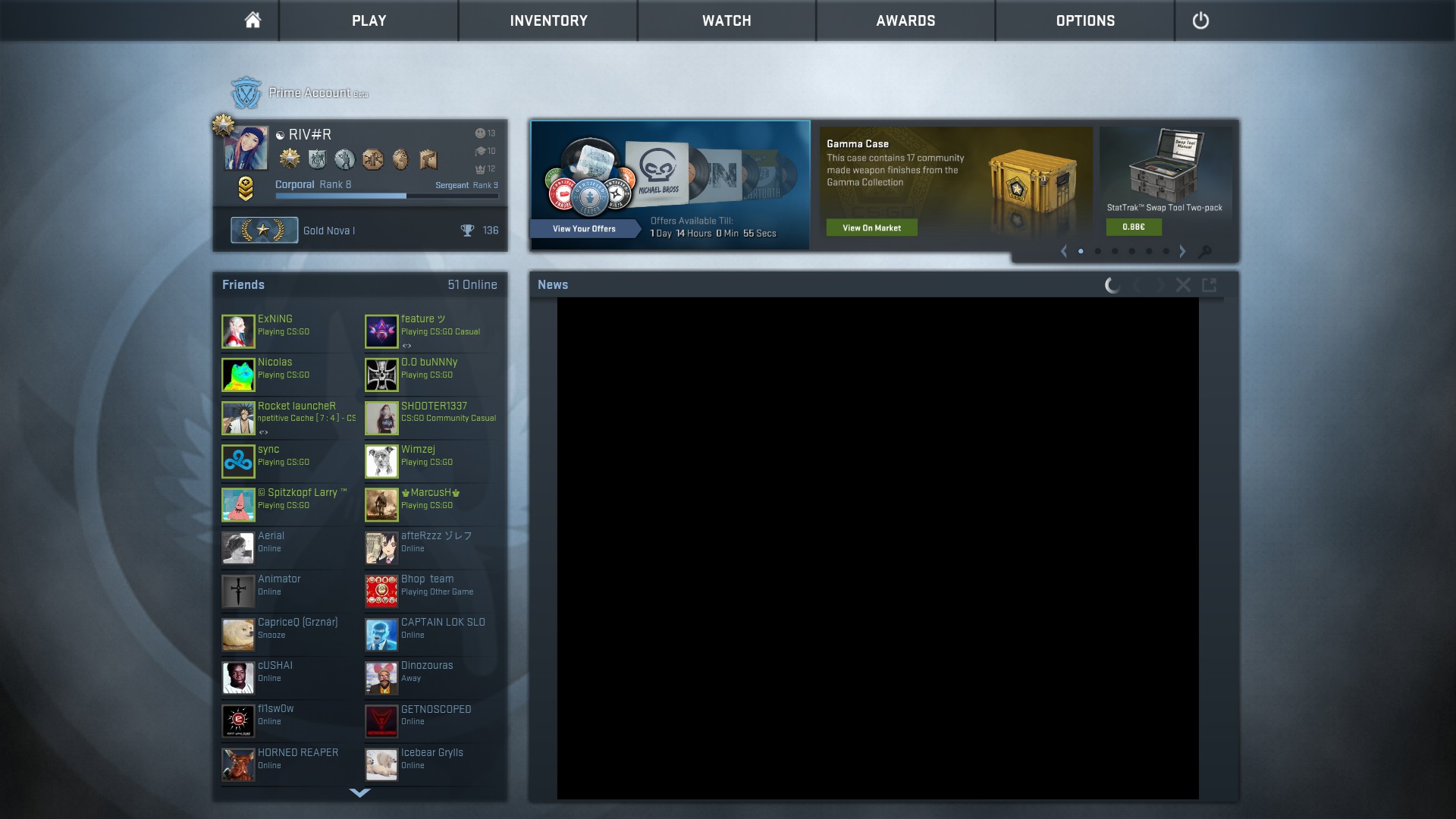Screen dimensions: 1456x819
Task: Click the Corporal rank chevron insignia
Action: [x=245, y=188]
